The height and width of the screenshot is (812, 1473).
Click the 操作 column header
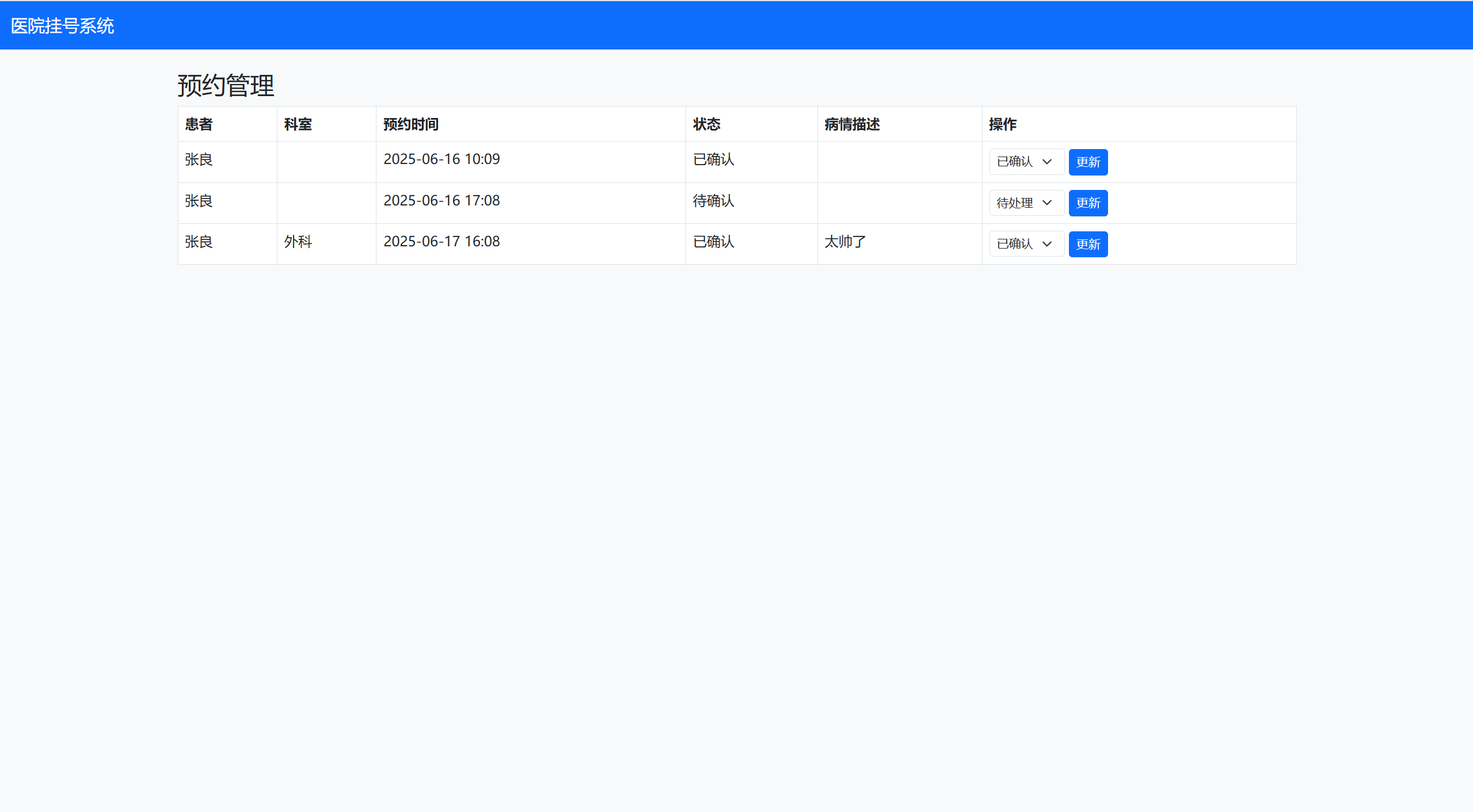[1002, 124]
